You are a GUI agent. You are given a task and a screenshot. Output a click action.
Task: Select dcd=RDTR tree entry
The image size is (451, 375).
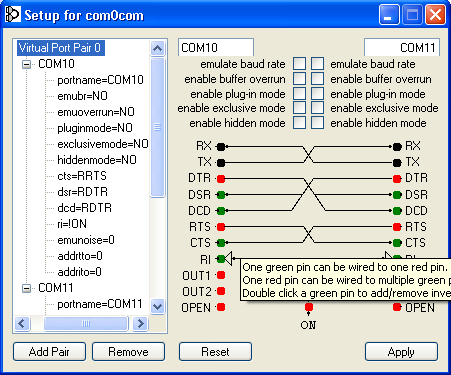[x=84, y=208]
